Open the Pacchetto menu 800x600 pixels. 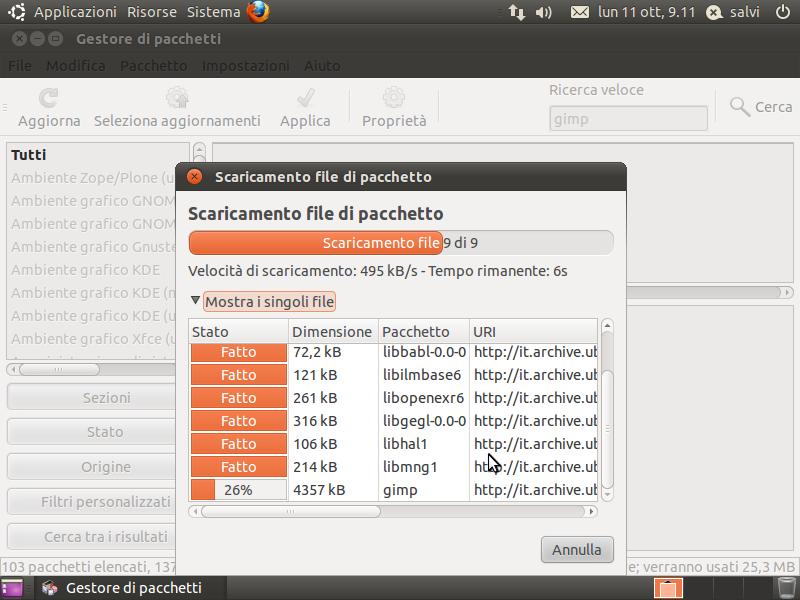(154, 66)
